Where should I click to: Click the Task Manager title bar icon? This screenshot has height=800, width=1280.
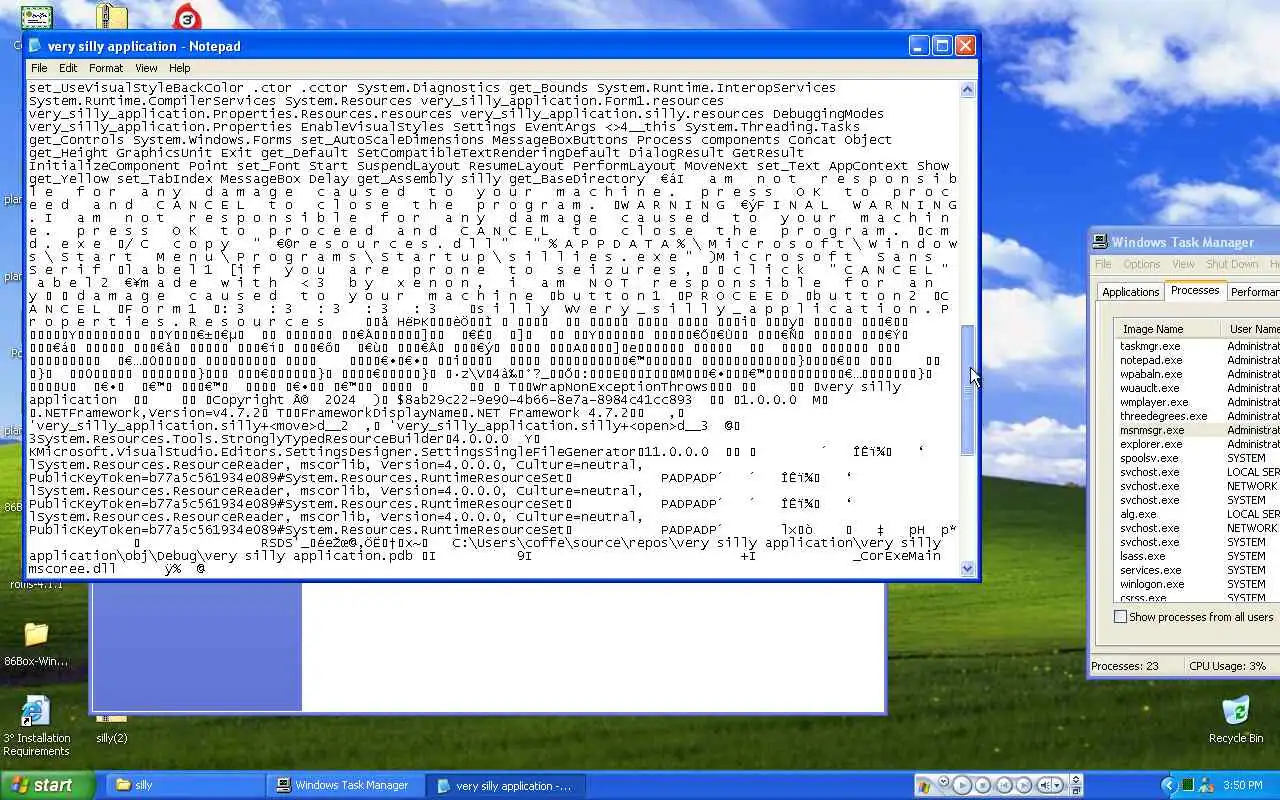point(1100,242)
